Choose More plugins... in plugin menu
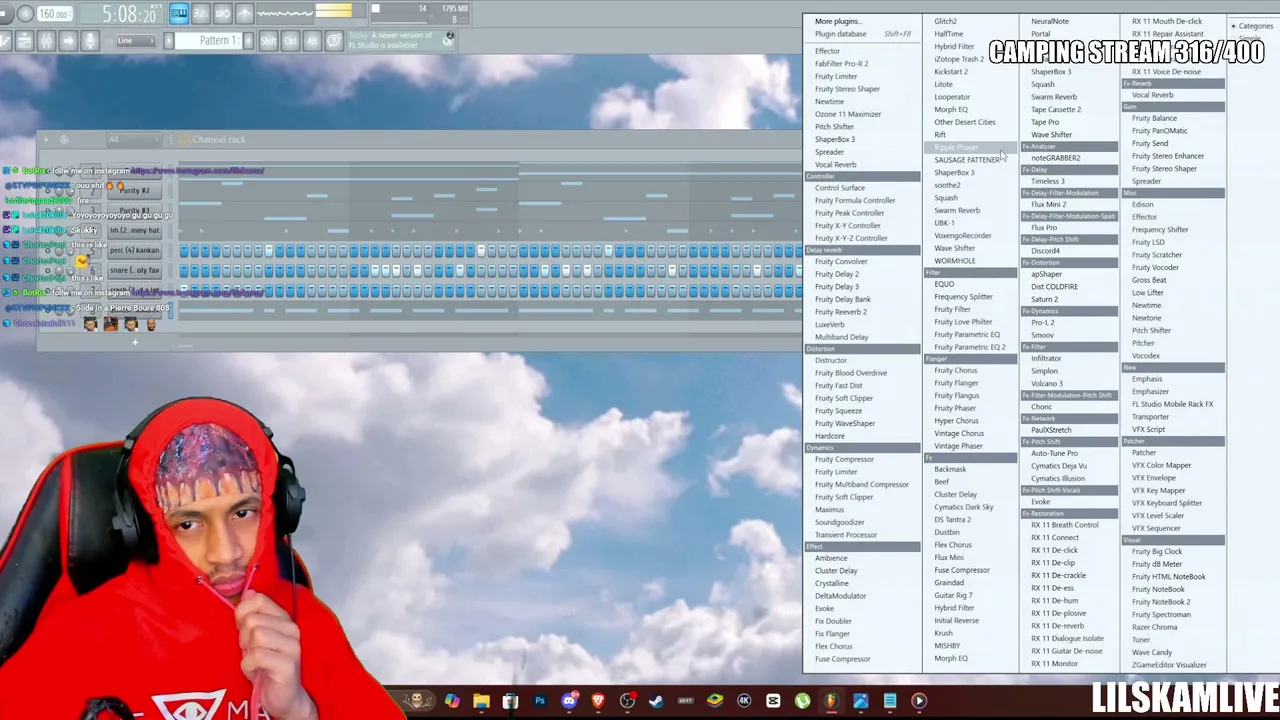This screenshot has width=1280, height=720. coord(837,21)
